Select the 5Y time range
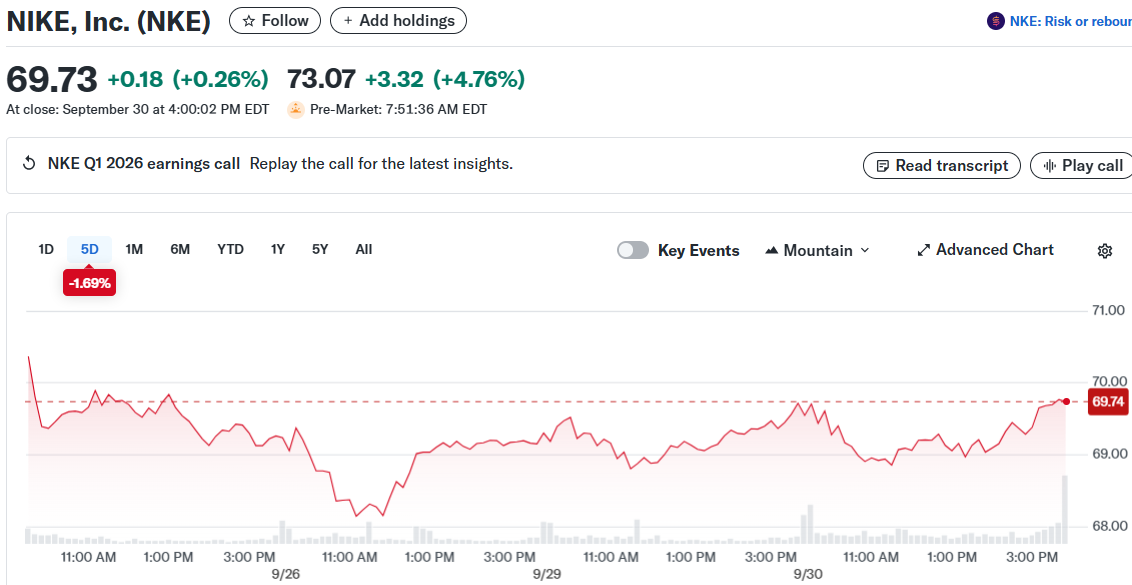Viewport: 1132px width, 585px height. click(320, 249)
